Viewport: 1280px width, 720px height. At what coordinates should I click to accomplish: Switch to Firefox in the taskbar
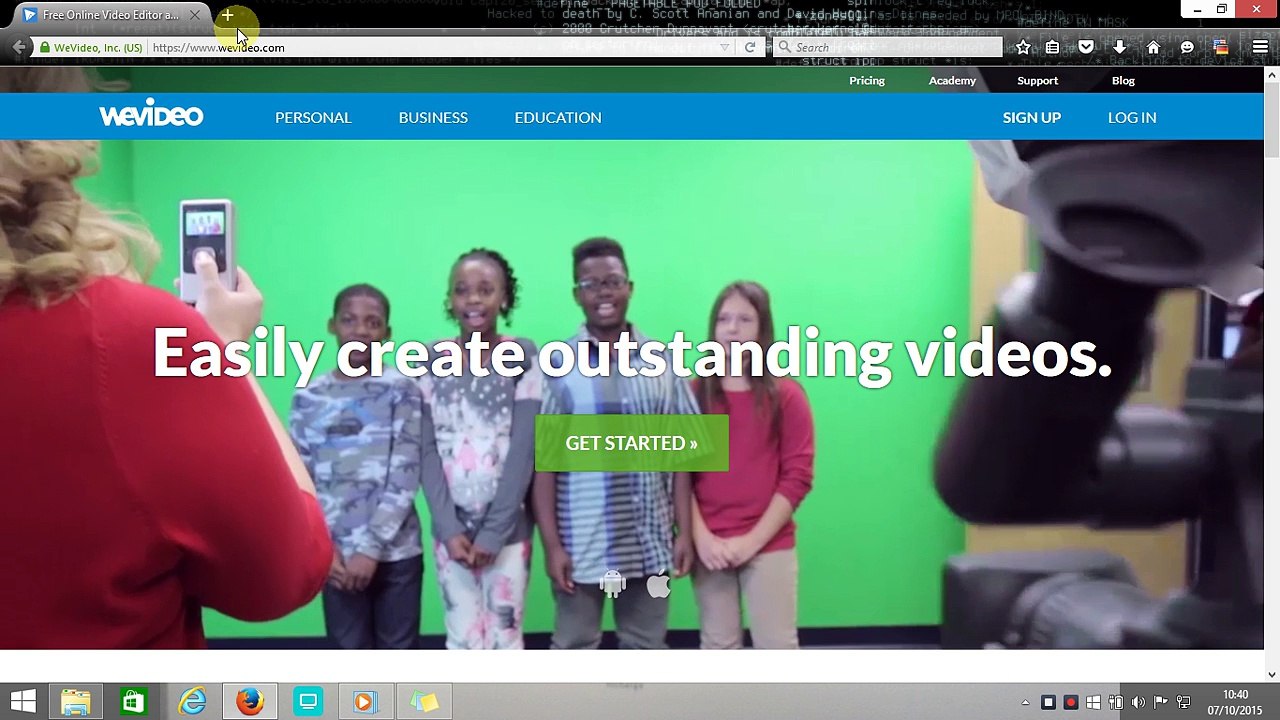pos(250,702)
